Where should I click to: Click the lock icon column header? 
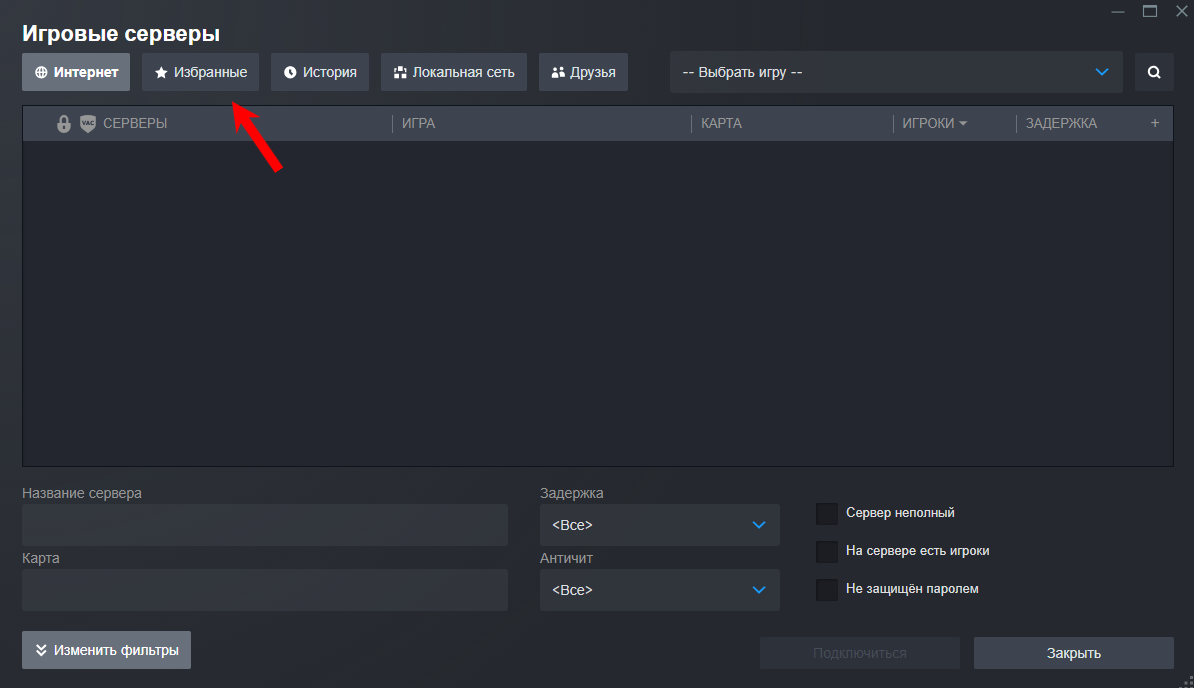tap(64, 123)
